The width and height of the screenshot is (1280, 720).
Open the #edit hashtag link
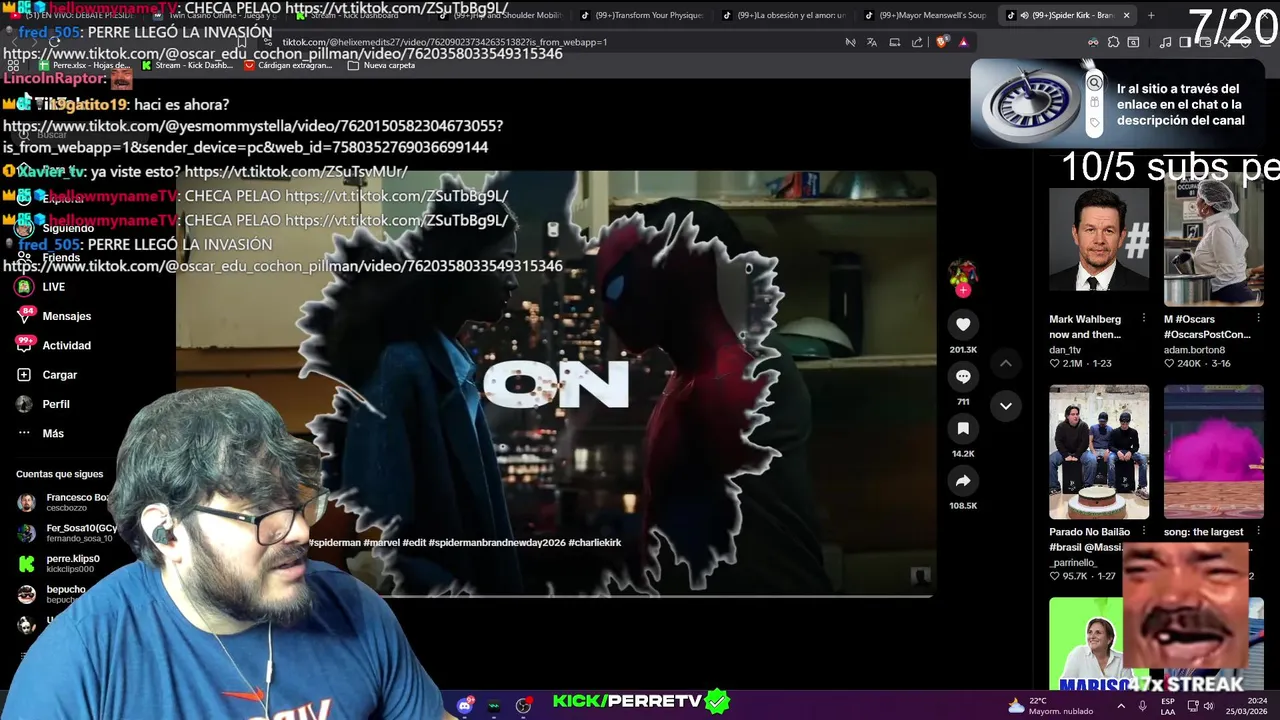point(413,543)
